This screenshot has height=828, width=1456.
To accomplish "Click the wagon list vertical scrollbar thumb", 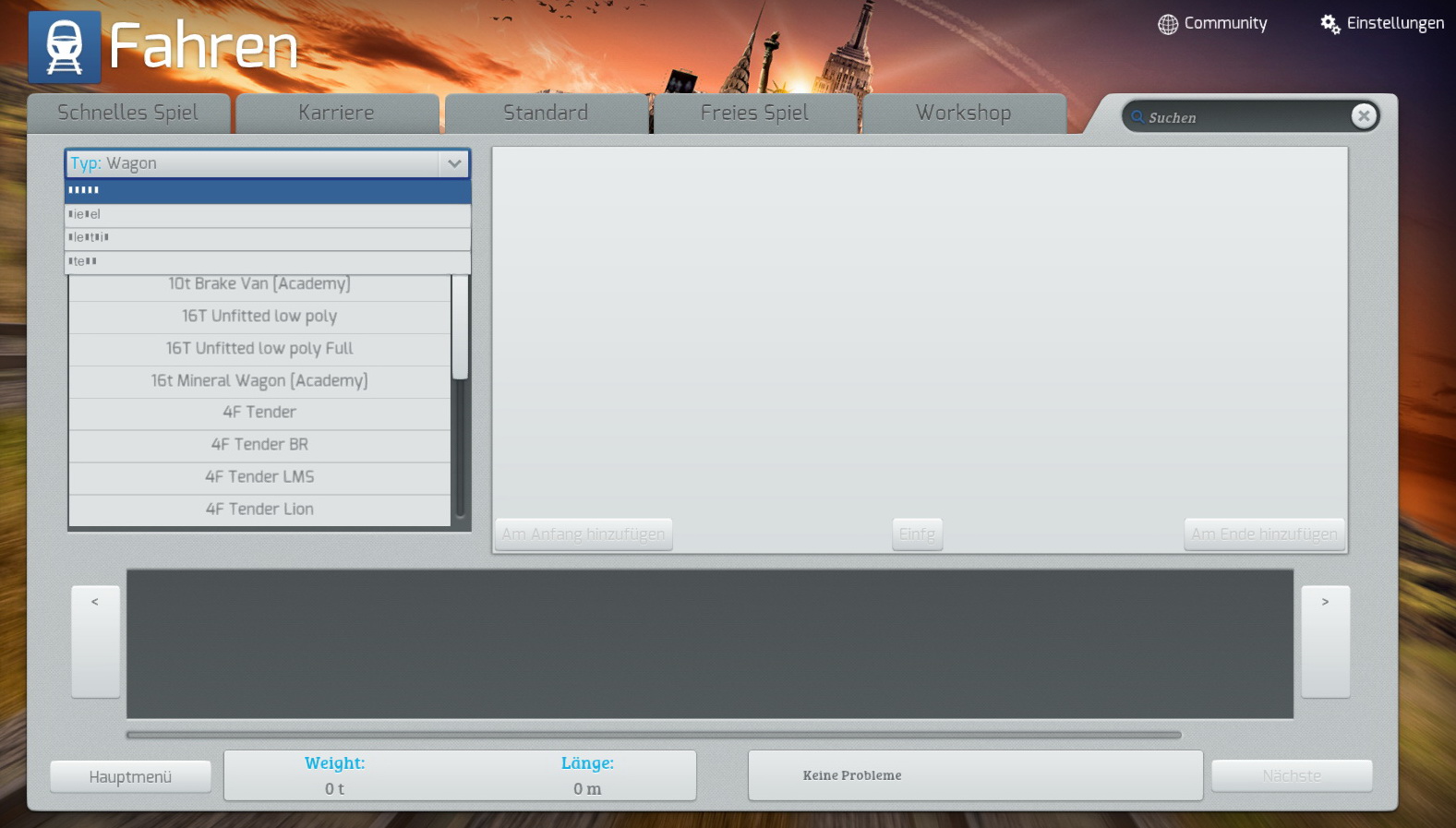I will (460, 327).
